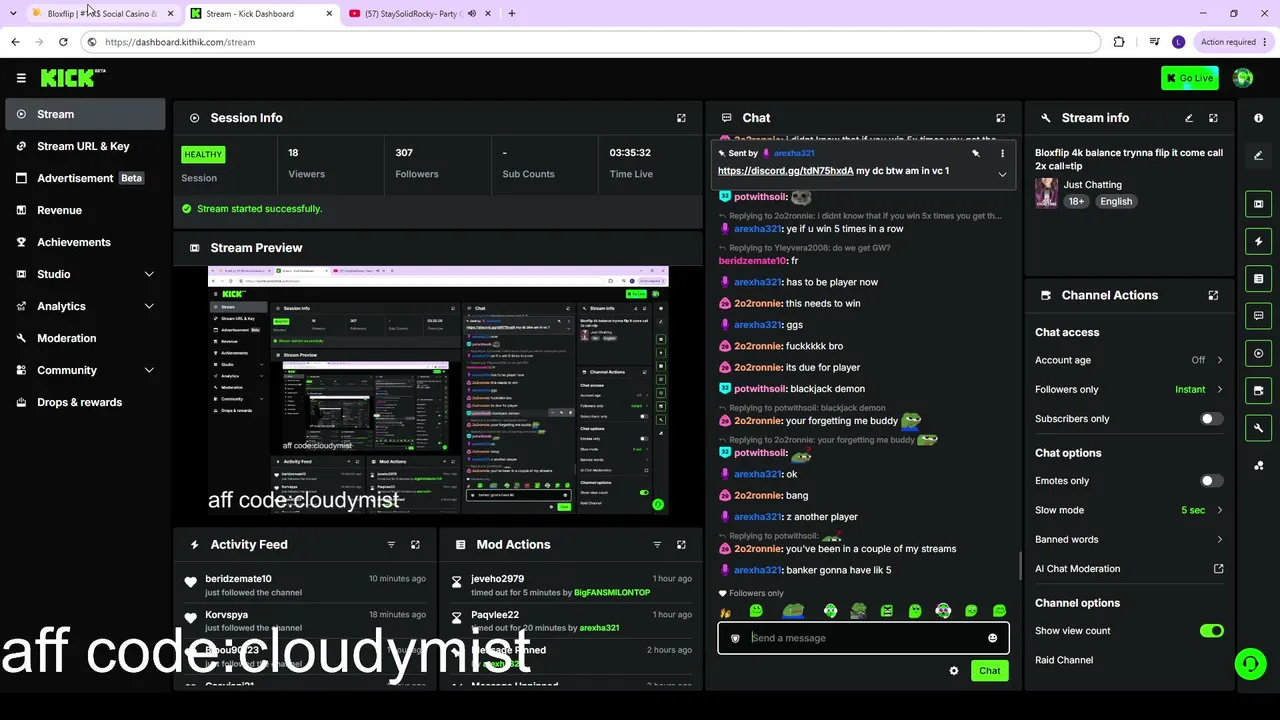This screenshot has height=720, width=1280.
Task: Expand the Mod Actions panel
Action: (681, 545)
